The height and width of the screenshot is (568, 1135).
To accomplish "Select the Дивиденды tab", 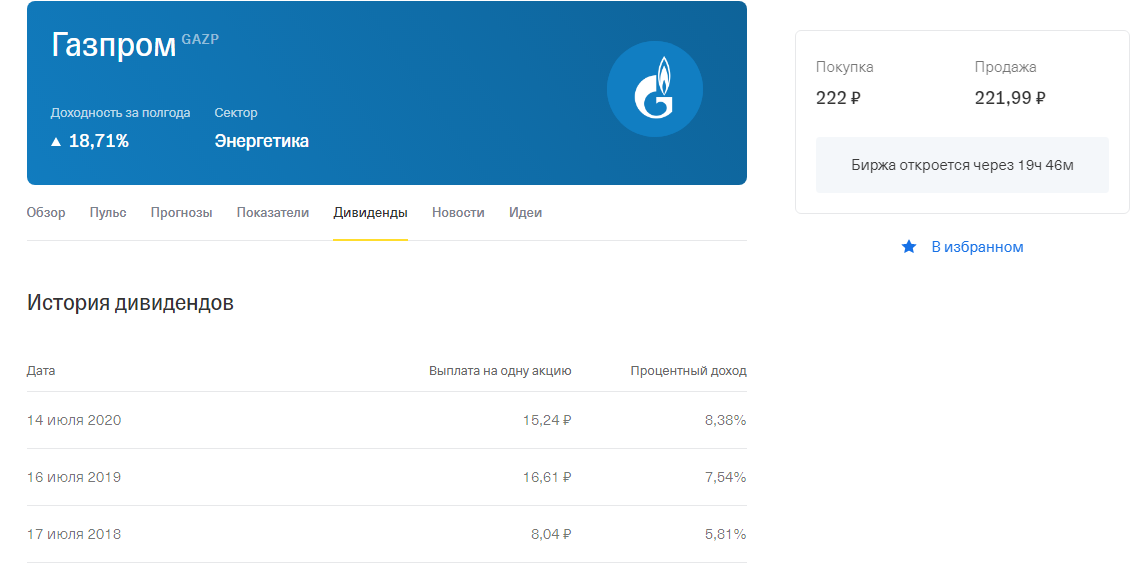I will pos(371,213).
